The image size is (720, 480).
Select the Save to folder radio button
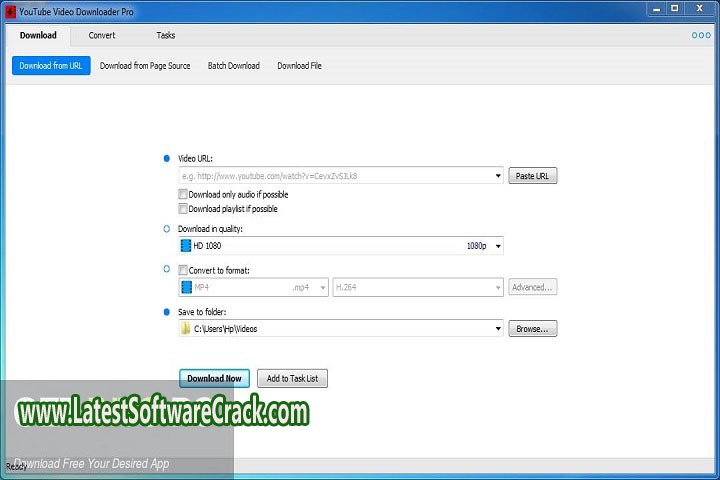coord(167,312)
